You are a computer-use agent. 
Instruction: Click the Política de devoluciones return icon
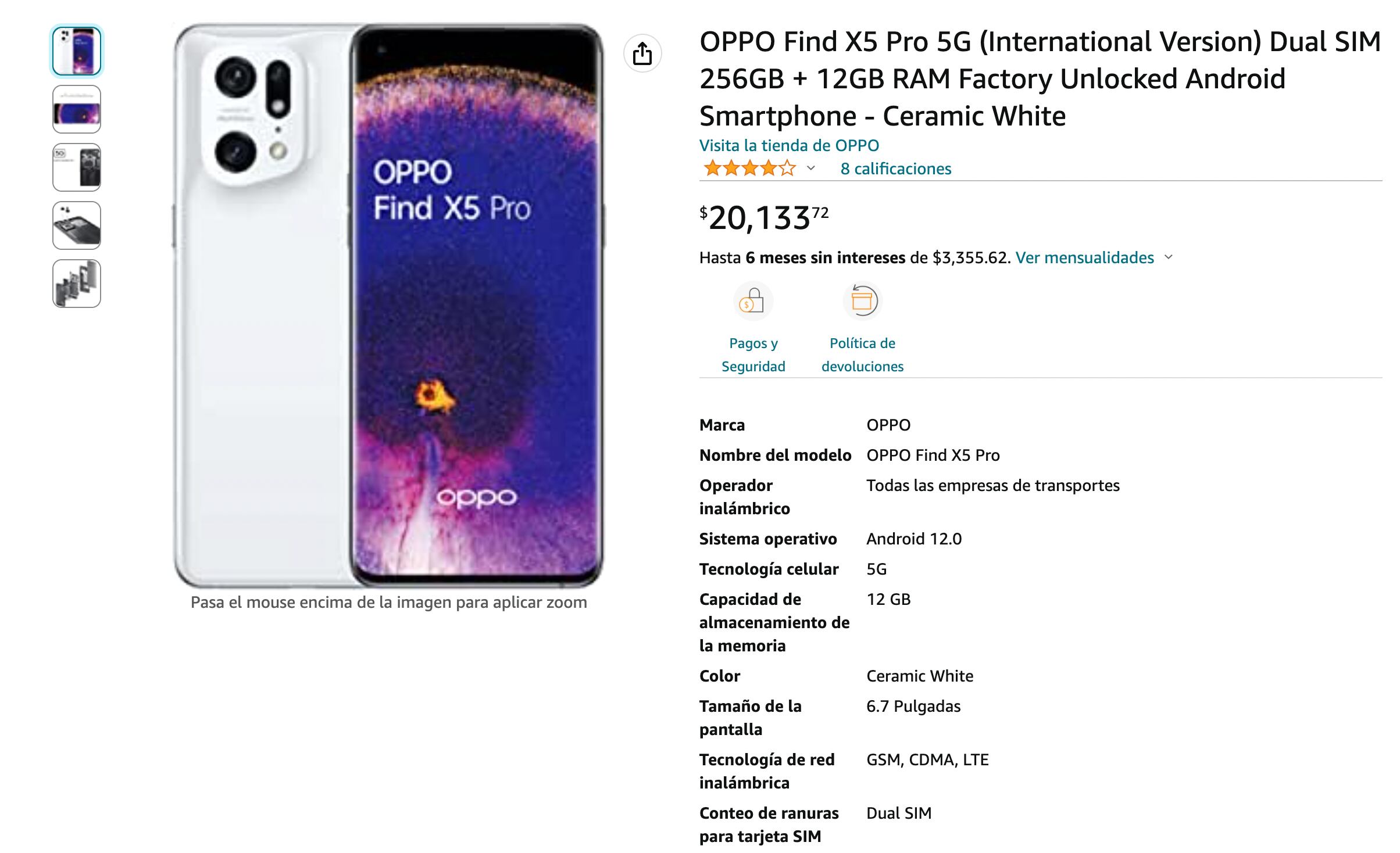[863, 300]
